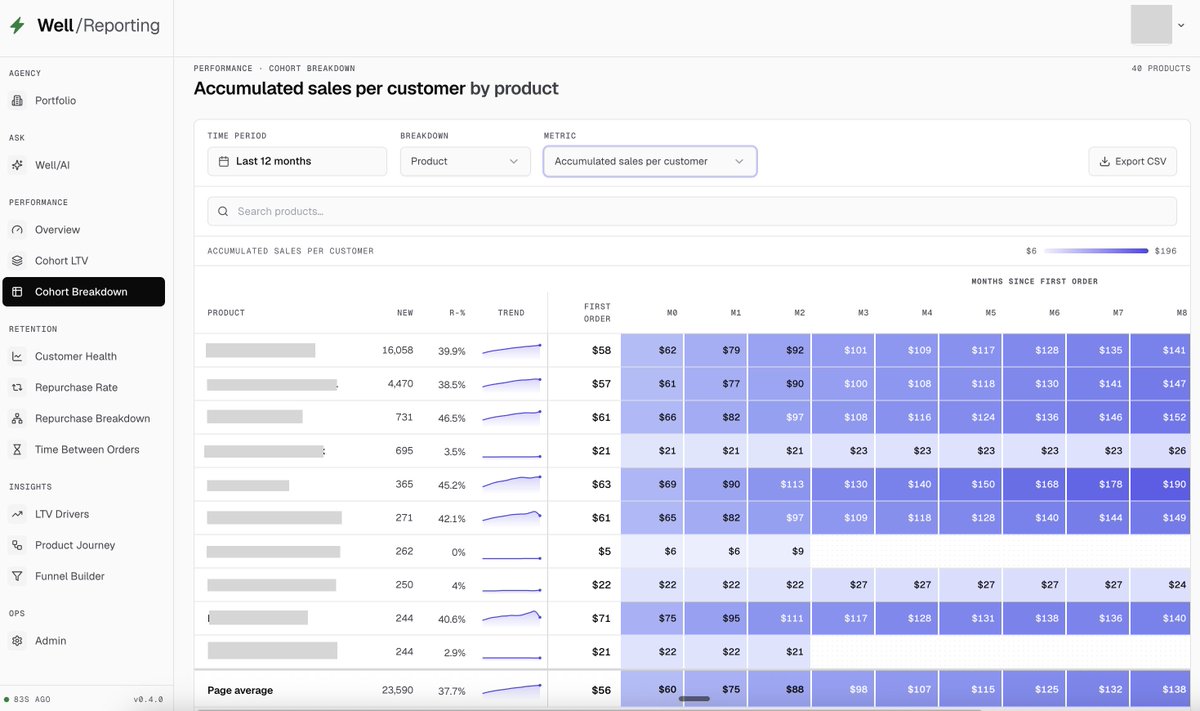Click the Product Journey path icon
This screenshot has height=711, width=1200.
(x=16, y=545)
